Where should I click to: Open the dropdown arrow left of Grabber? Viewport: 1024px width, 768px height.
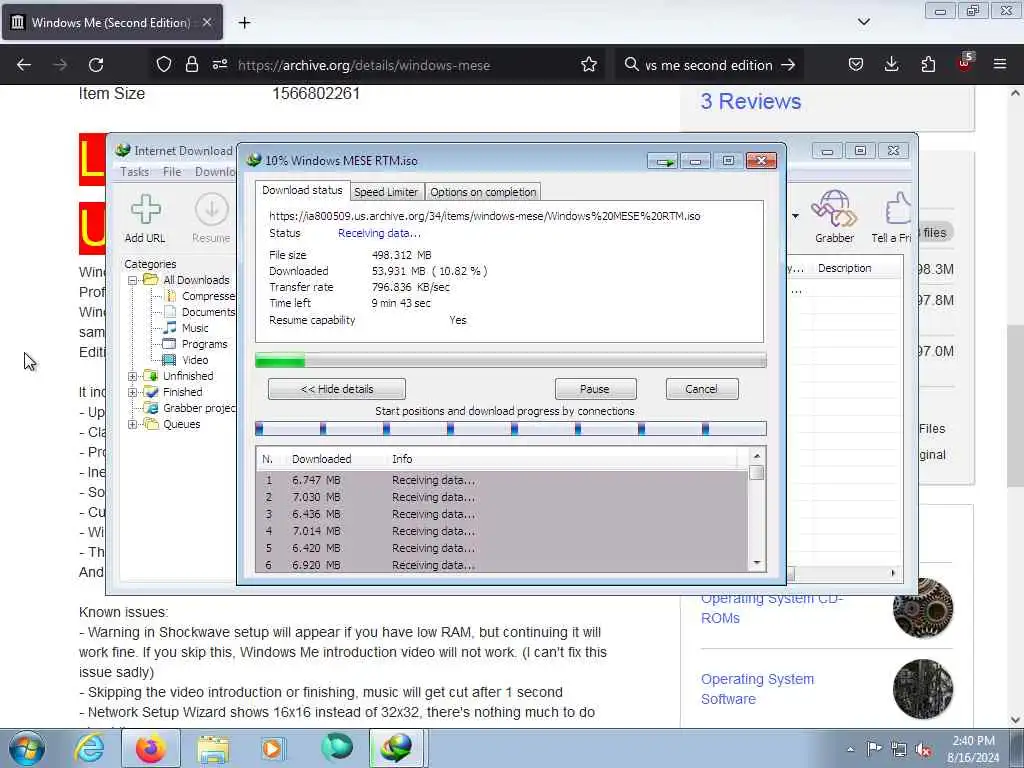tap(795, 216)
